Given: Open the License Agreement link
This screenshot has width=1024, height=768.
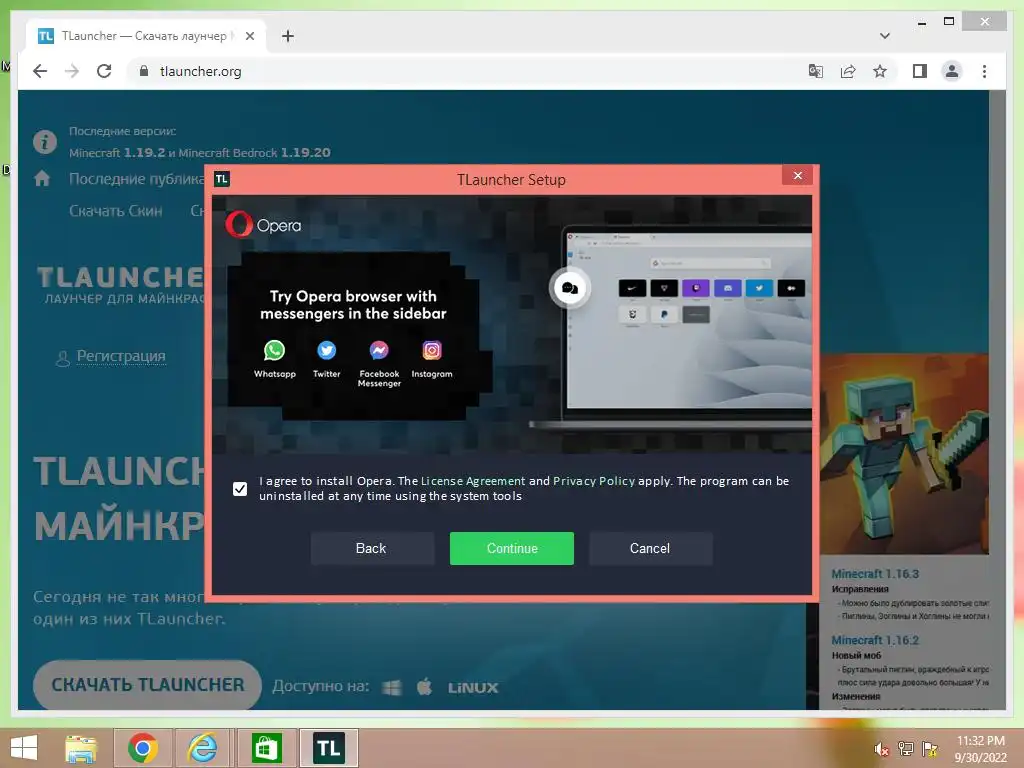Looking at the screenshot, I should click(473, 481).
